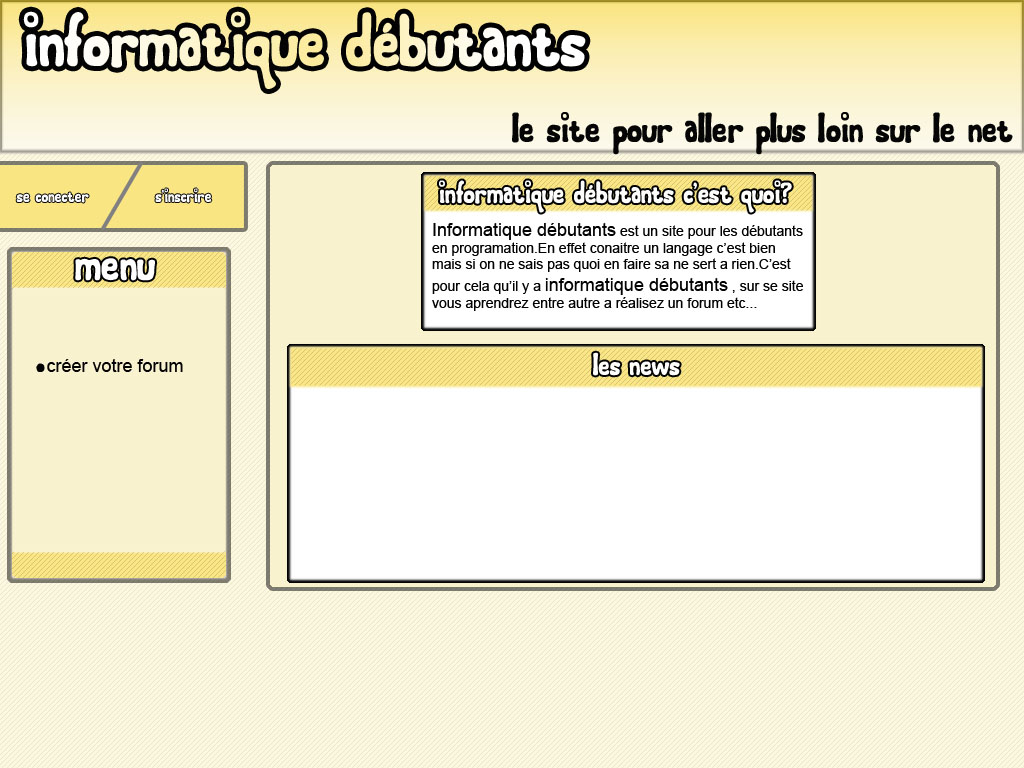Image resolution: width=1024 pixels, height=768 pixels.
Task: Click inside the empty les news content area
Action: click(x=636, y=480)
